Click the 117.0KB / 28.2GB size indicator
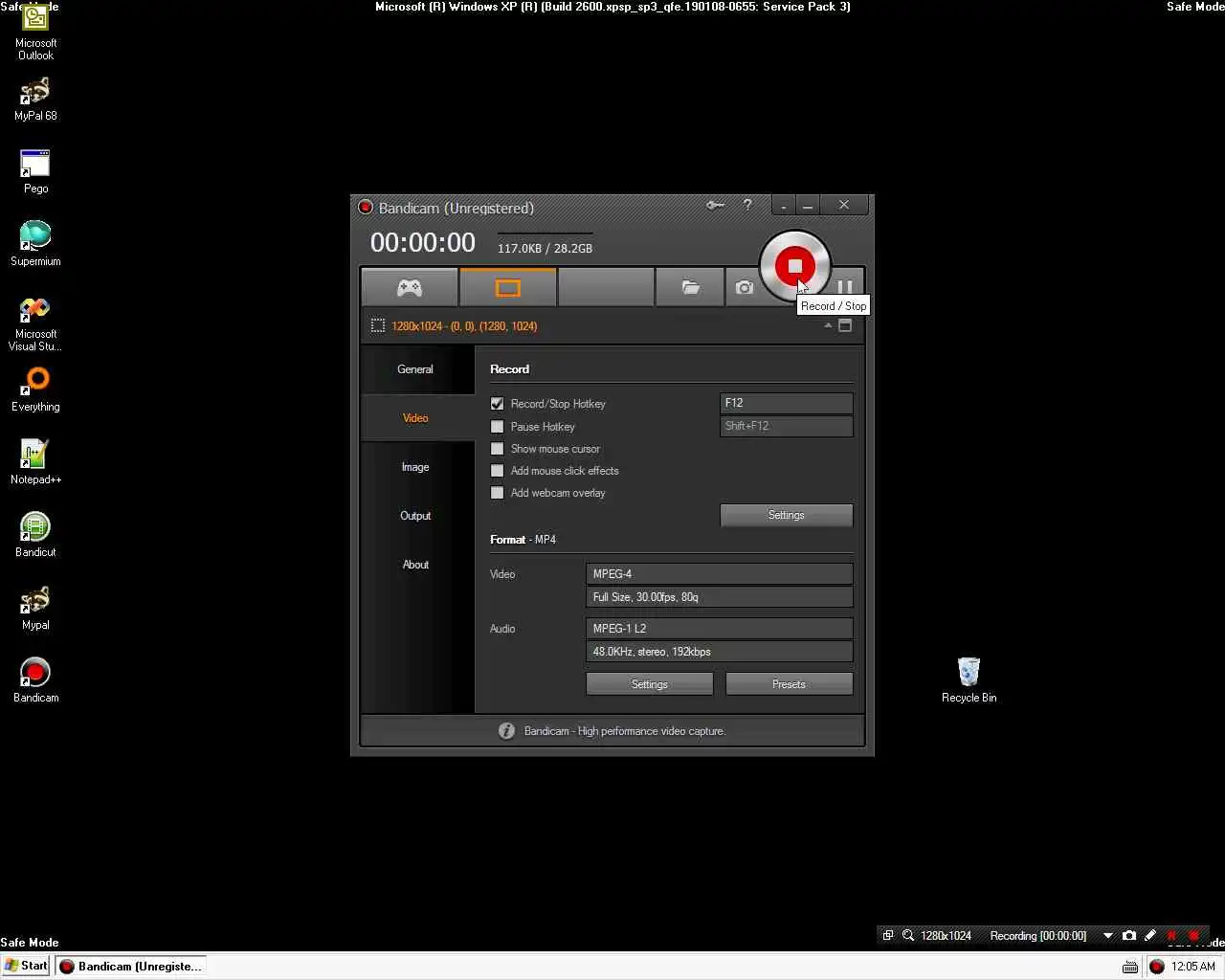The width and height of the screenshot is (1225, 980). (545, 249)
